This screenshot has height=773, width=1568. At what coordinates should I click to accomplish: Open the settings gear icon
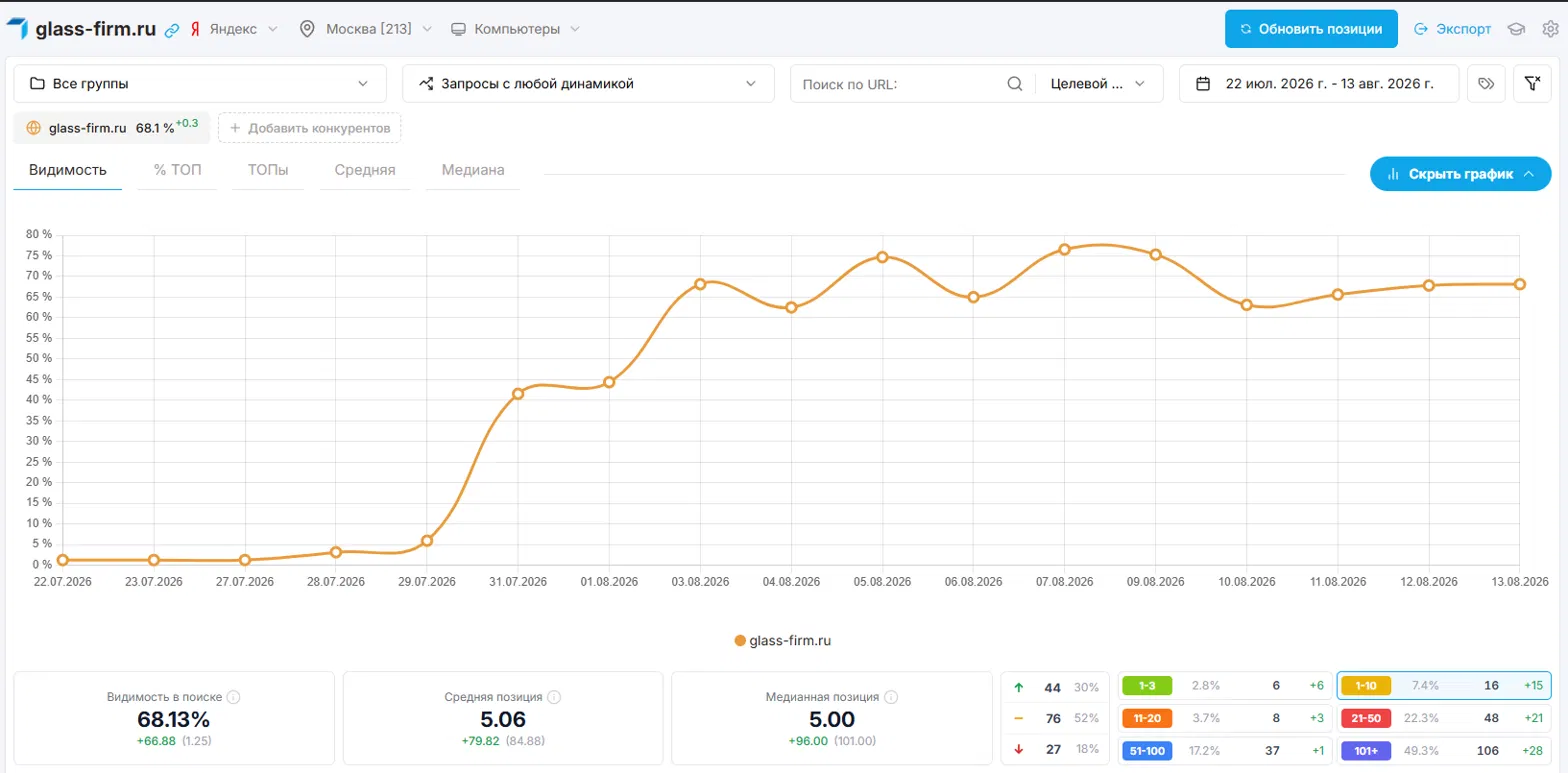coord(1550,29)
